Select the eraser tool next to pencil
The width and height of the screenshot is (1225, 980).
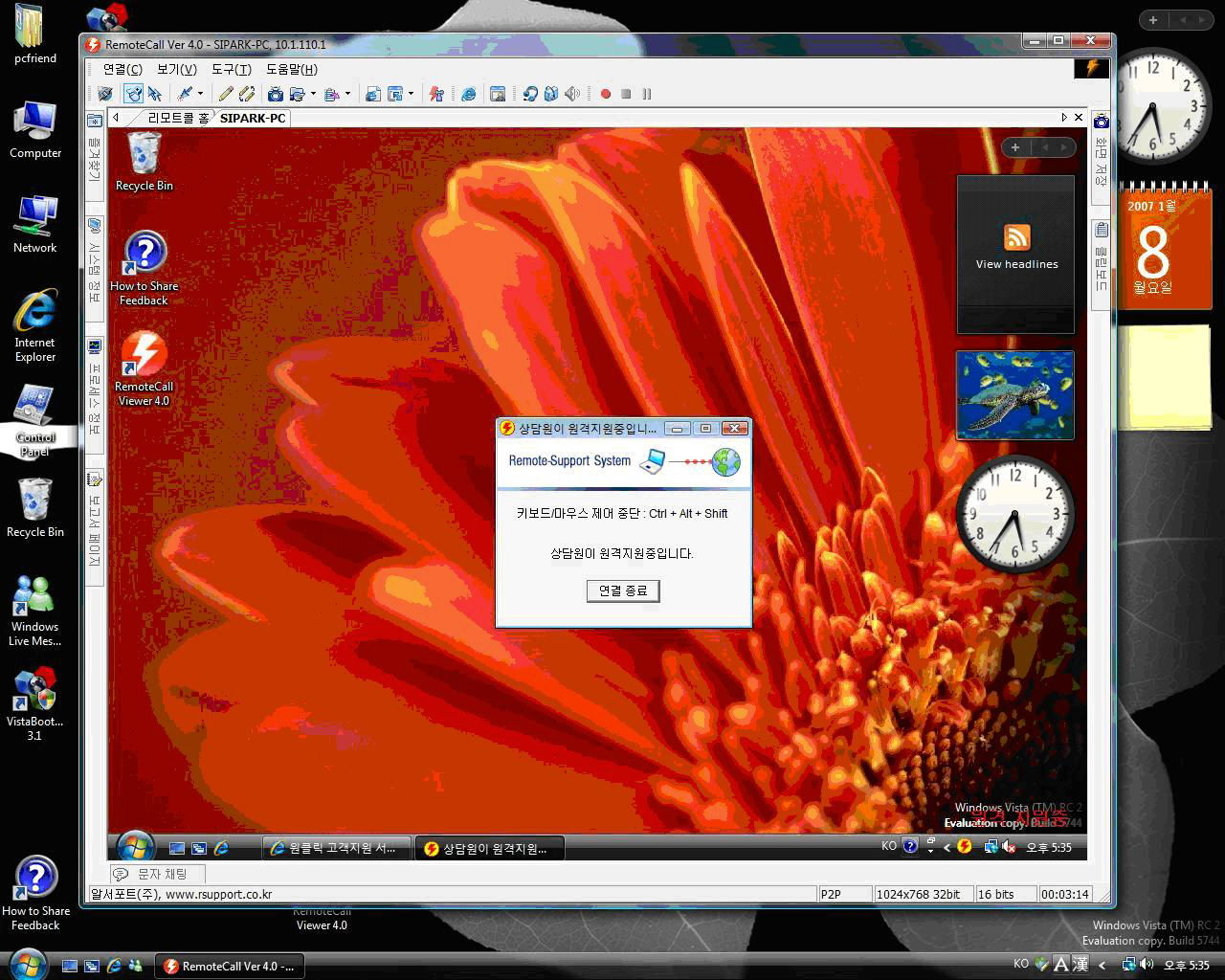pyautogui.click(x=247, y=94)
